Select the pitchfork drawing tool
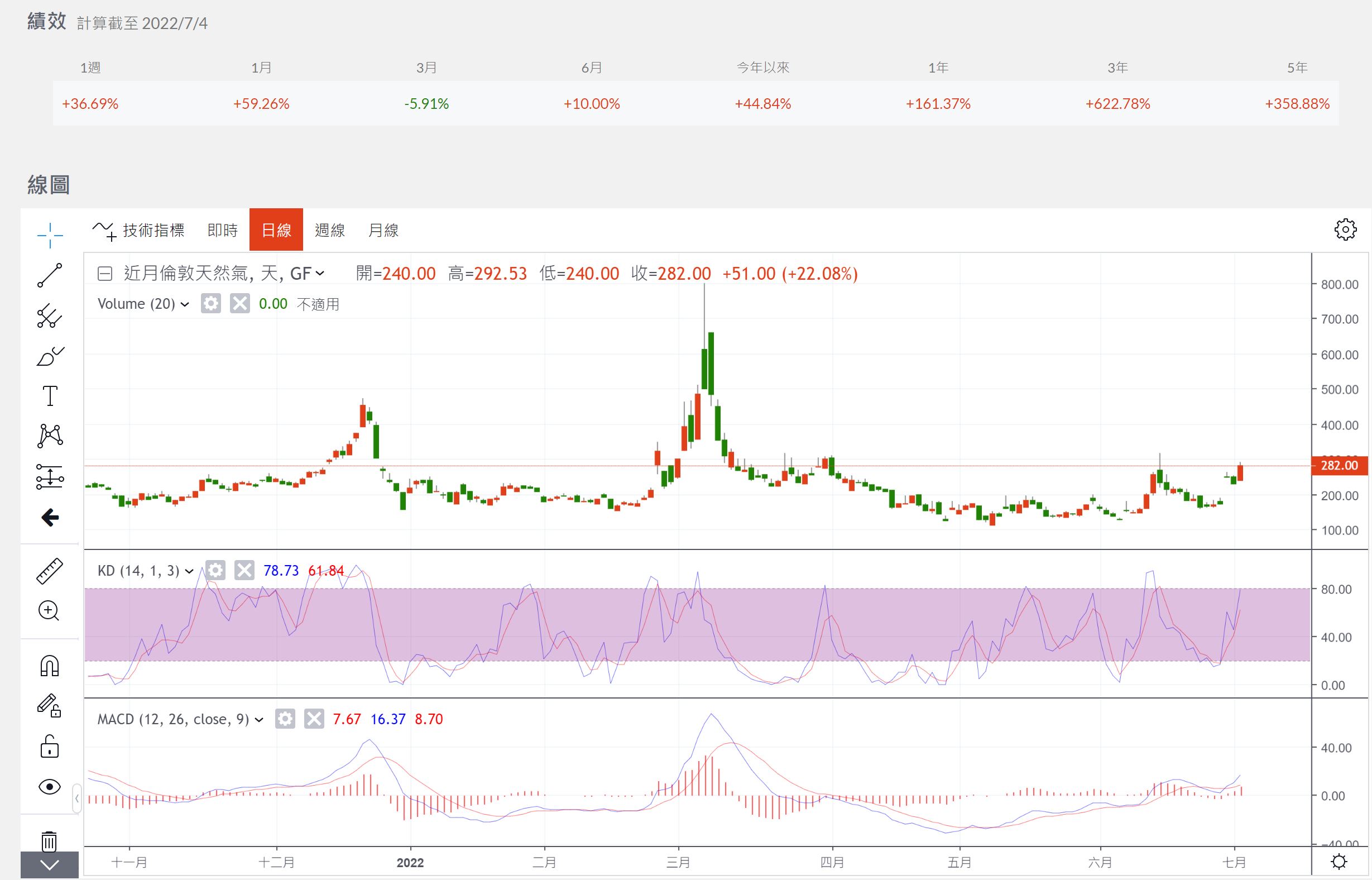Screen dimensions: 1372x880 50,316
